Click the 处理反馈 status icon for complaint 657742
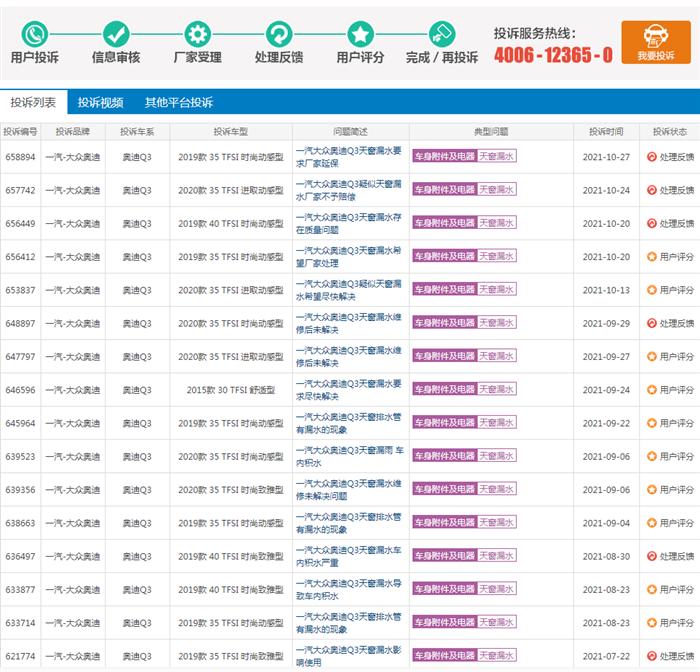 click(x=651, y=190)
